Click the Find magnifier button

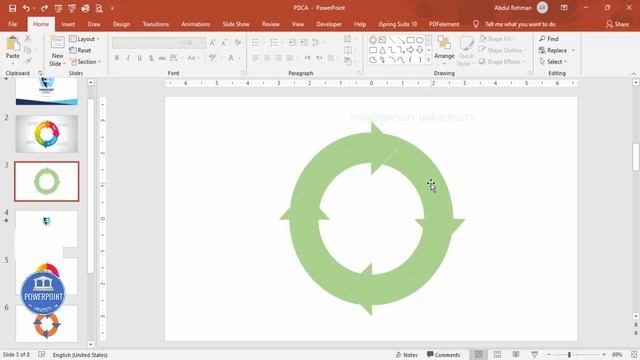549,39
